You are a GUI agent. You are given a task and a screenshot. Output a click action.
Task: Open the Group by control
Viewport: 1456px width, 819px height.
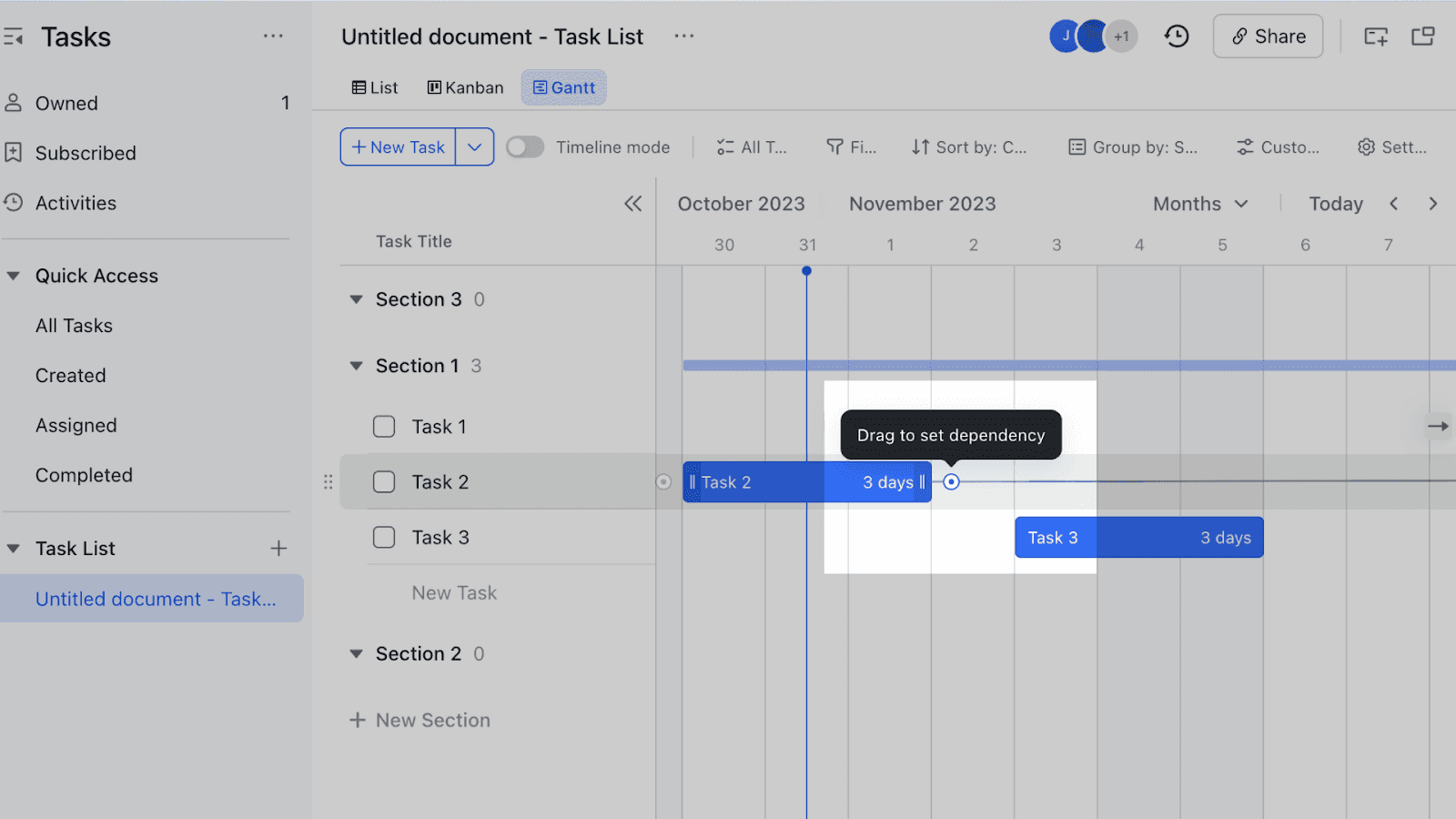coord(1131,147)
